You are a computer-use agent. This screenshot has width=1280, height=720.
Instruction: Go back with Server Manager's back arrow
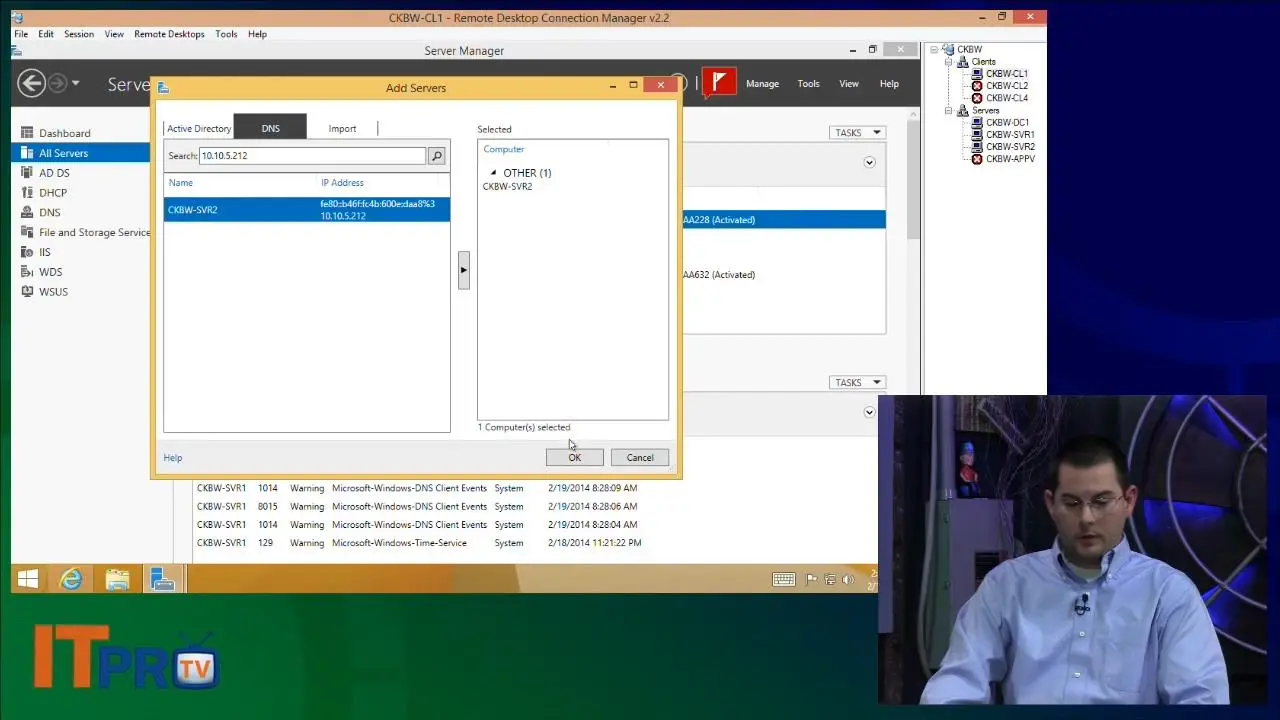tap(31, 83)
